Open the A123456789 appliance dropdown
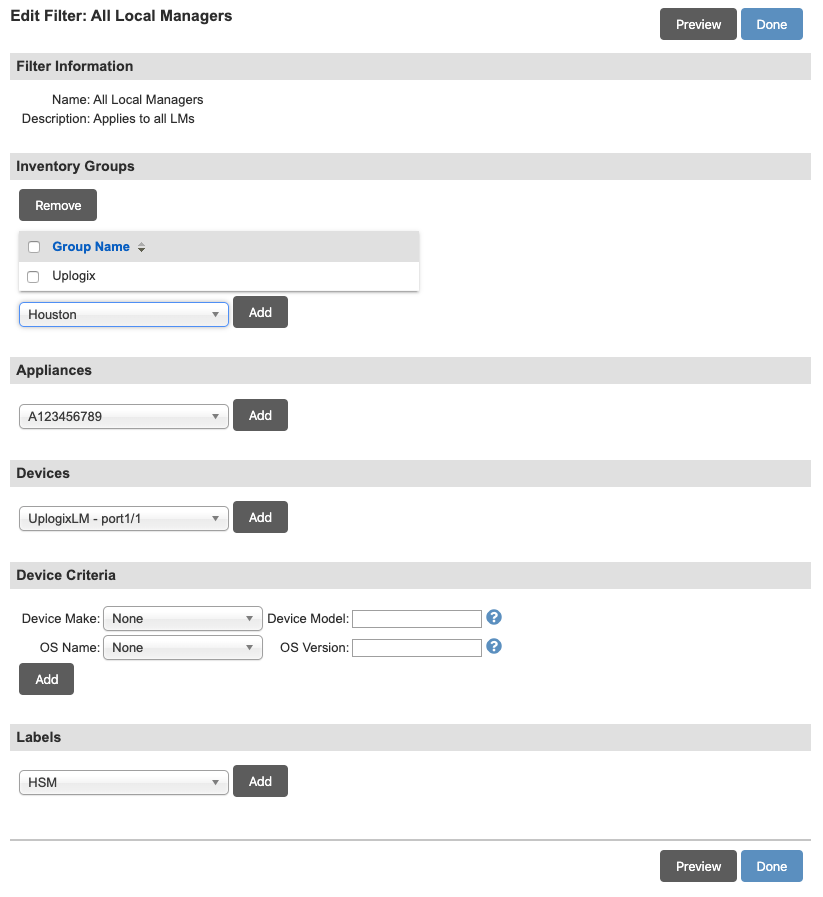 click(x=124, y=416)
